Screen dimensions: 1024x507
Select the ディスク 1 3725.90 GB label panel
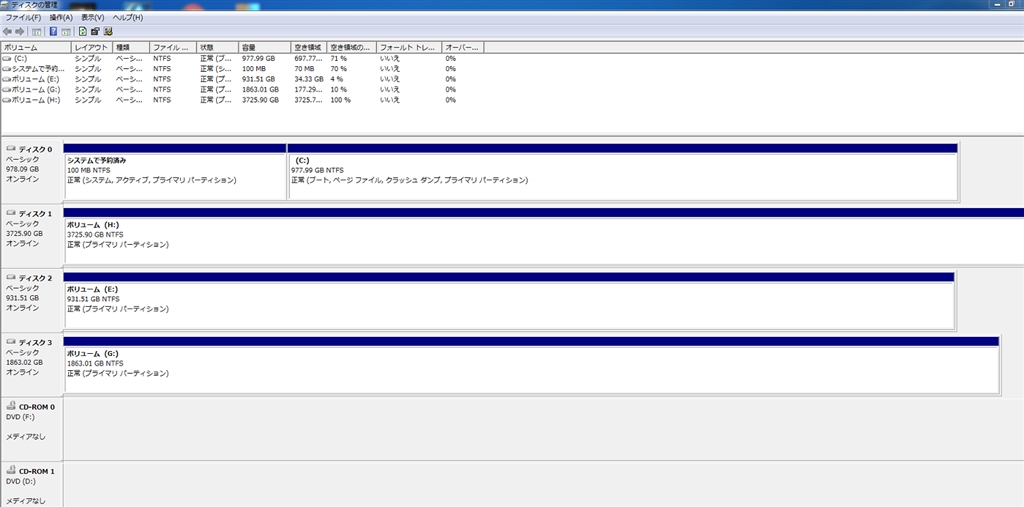tap(31, 236)
